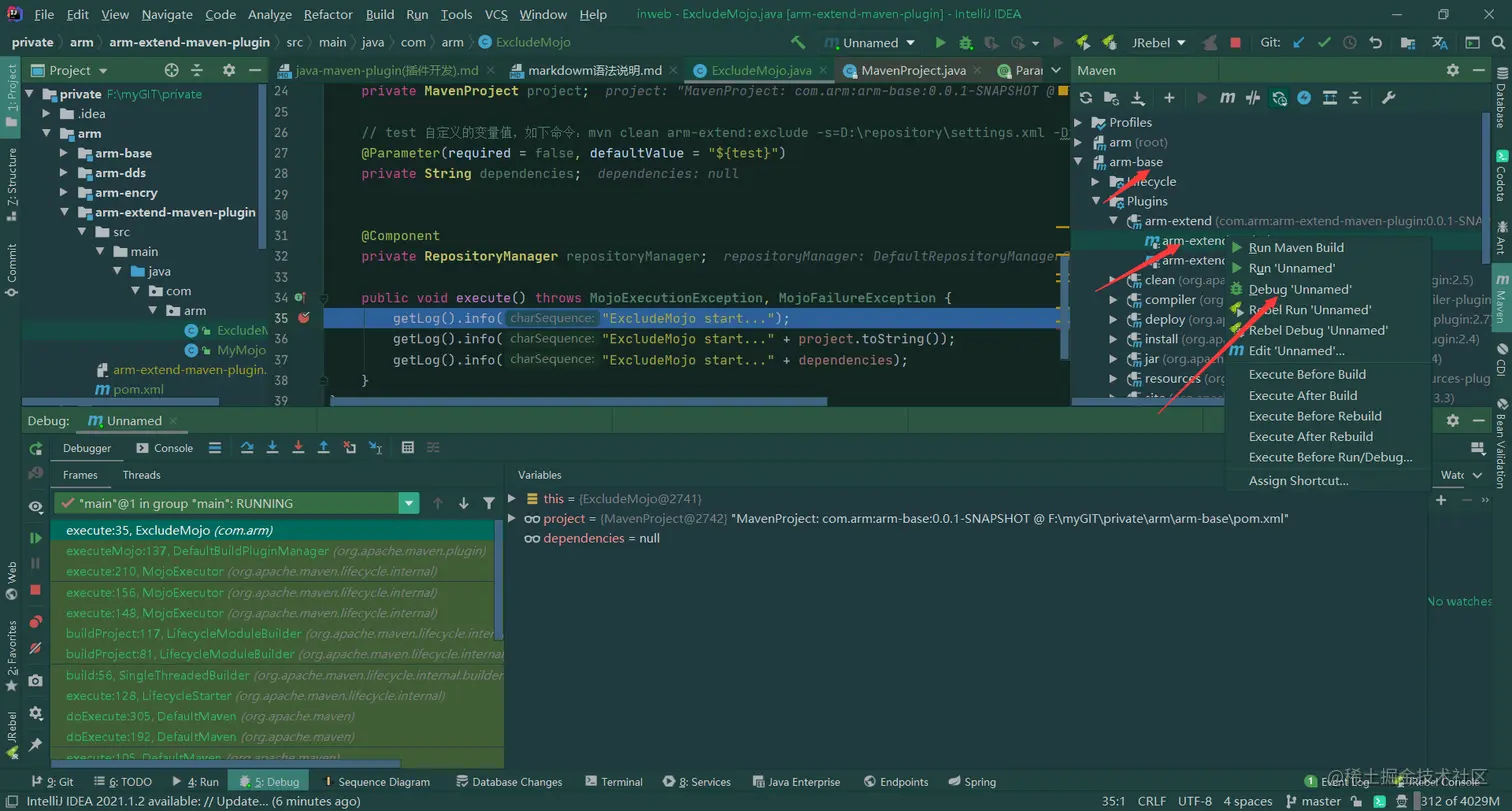This screenshot has width=1512, height=811.
Task: Click Step Over debugger icon
Action: tap(247, 447)
